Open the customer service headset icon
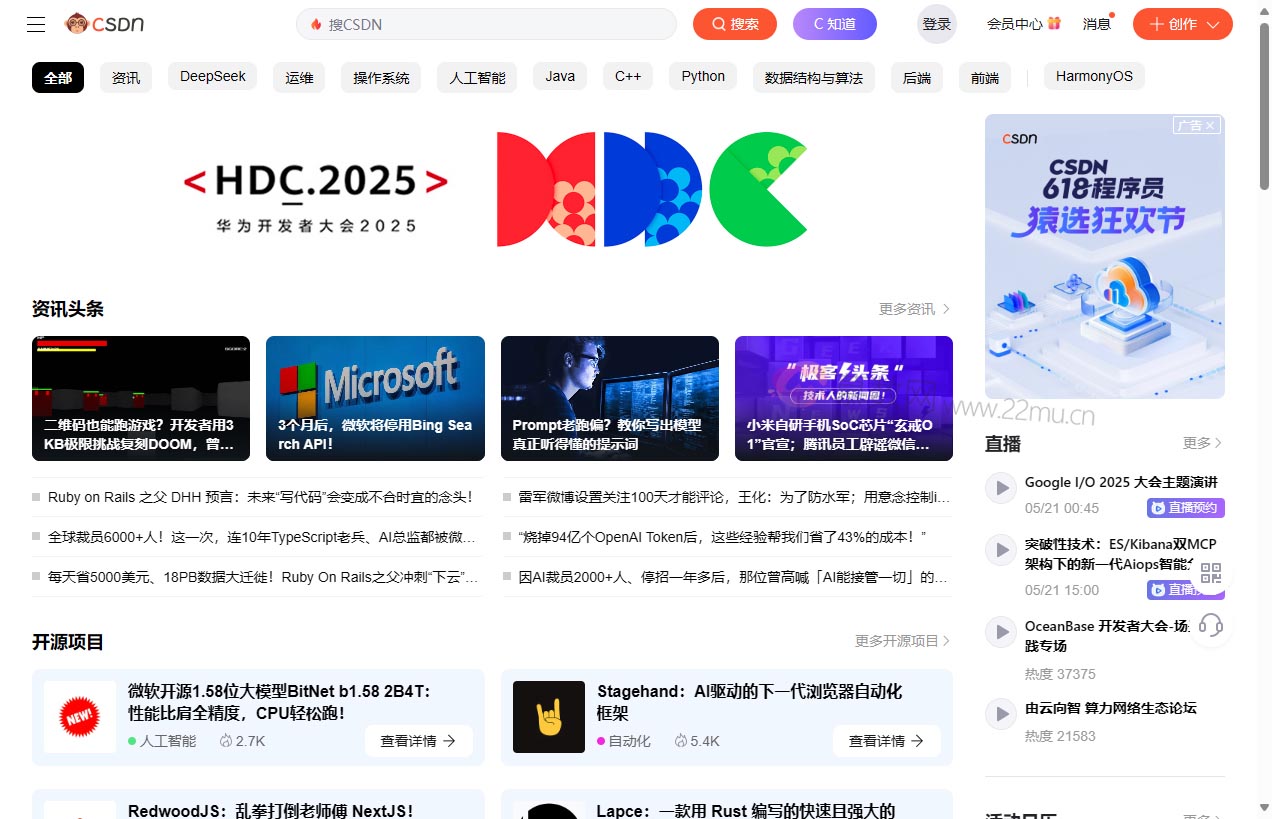This screenshot has height=819, width=1272. (1210, 625)
